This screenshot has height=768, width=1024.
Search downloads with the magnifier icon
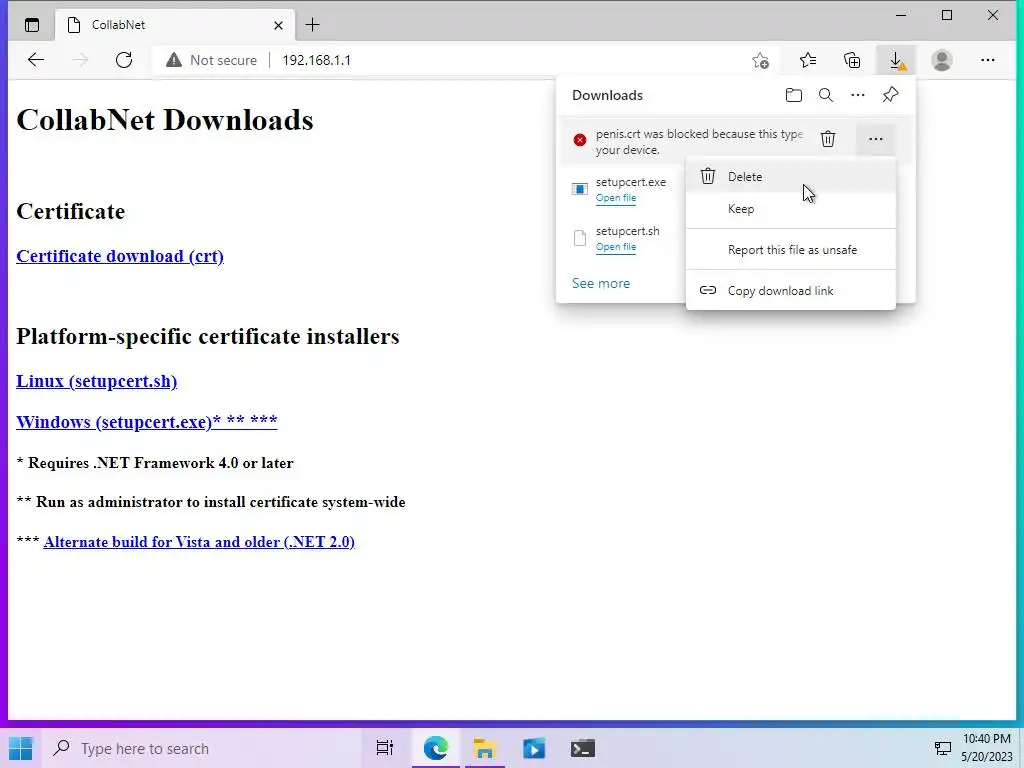(x=825, y=95)
